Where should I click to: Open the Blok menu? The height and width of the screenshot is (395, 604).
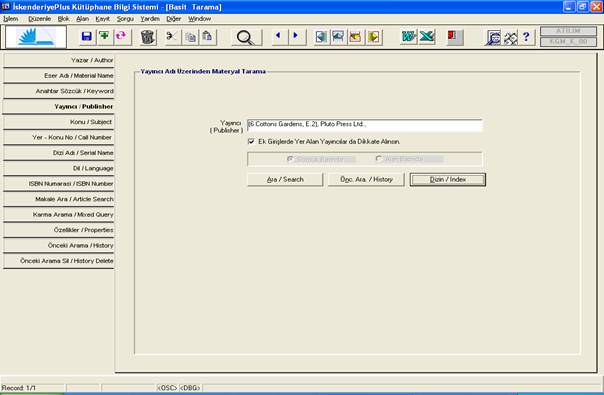[x=64, y=18]
